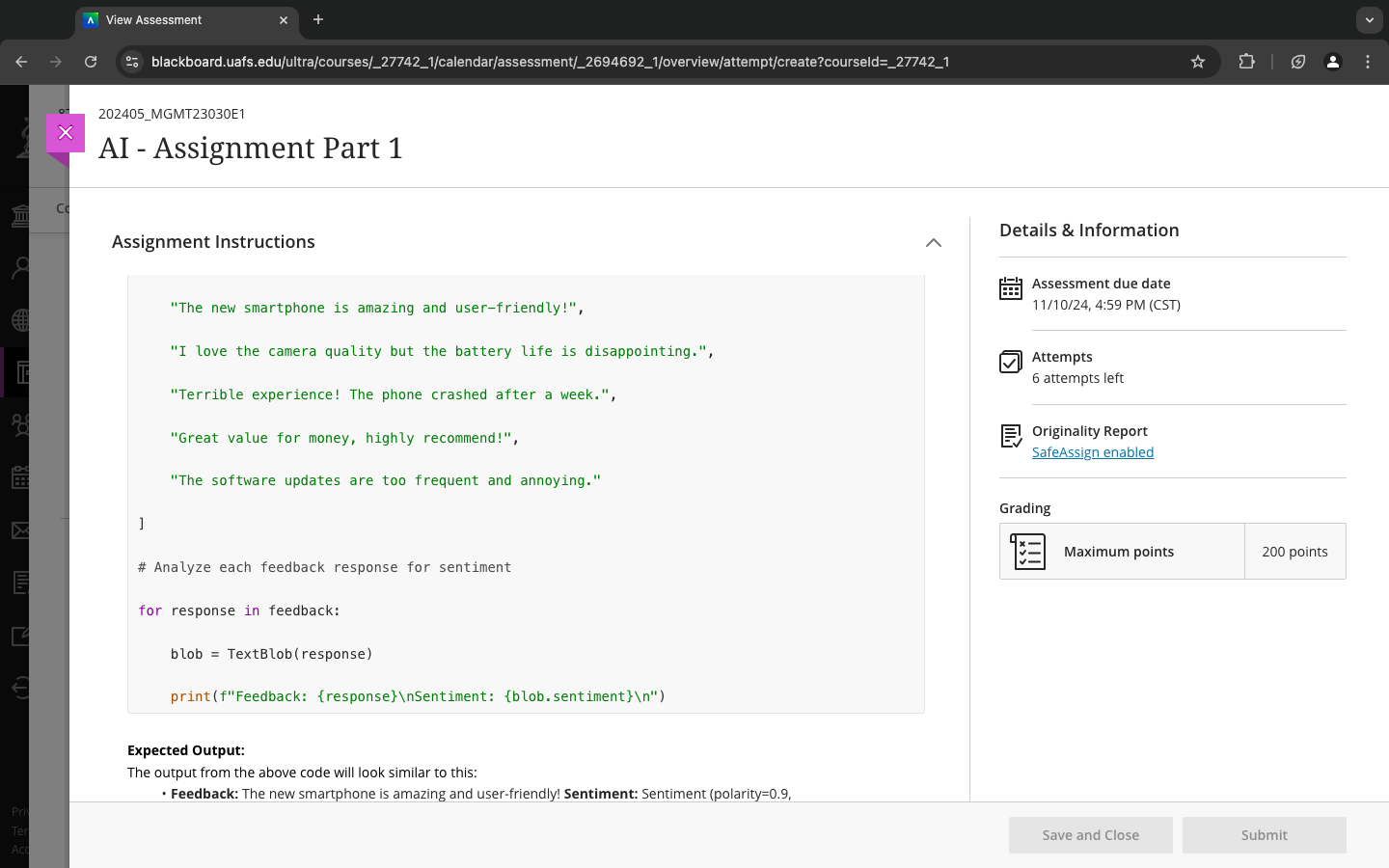Click the 'I love the camera quality' string
Screen dimensions: 1389x868
443,351
